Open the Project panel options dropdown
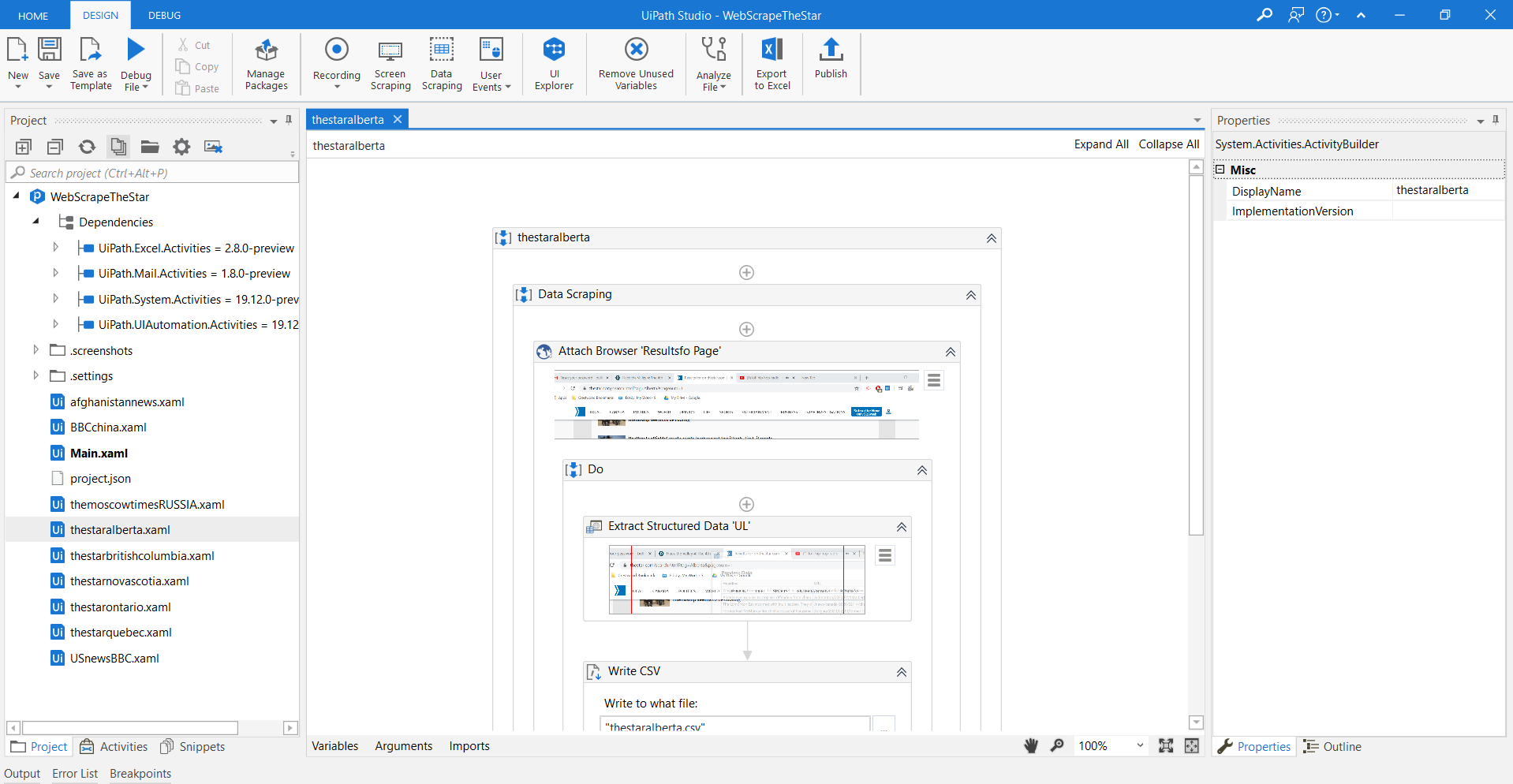Viewport: 1513px width, 784px height. pos(274,121)
